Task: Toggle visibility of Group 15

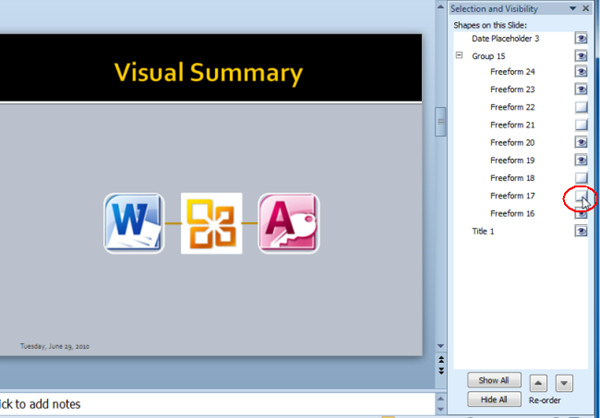Action: click(x=581, y=56)
